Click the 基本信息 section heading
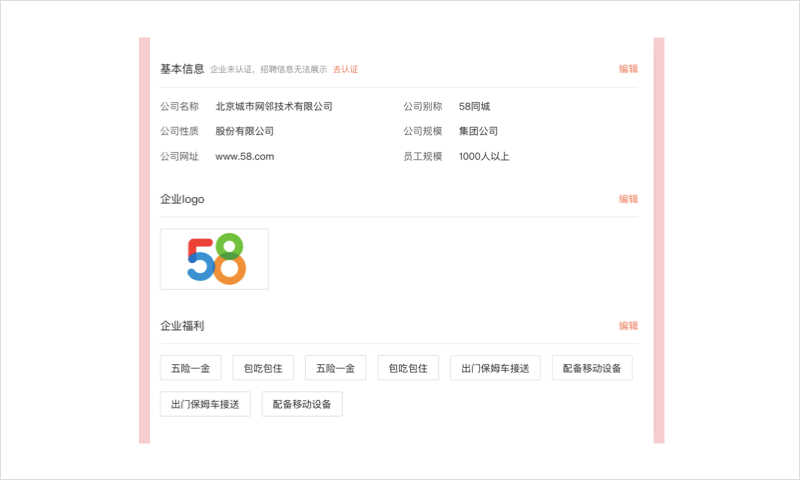The width and height of the screenshot is (800, 480). tap(182, 69)
